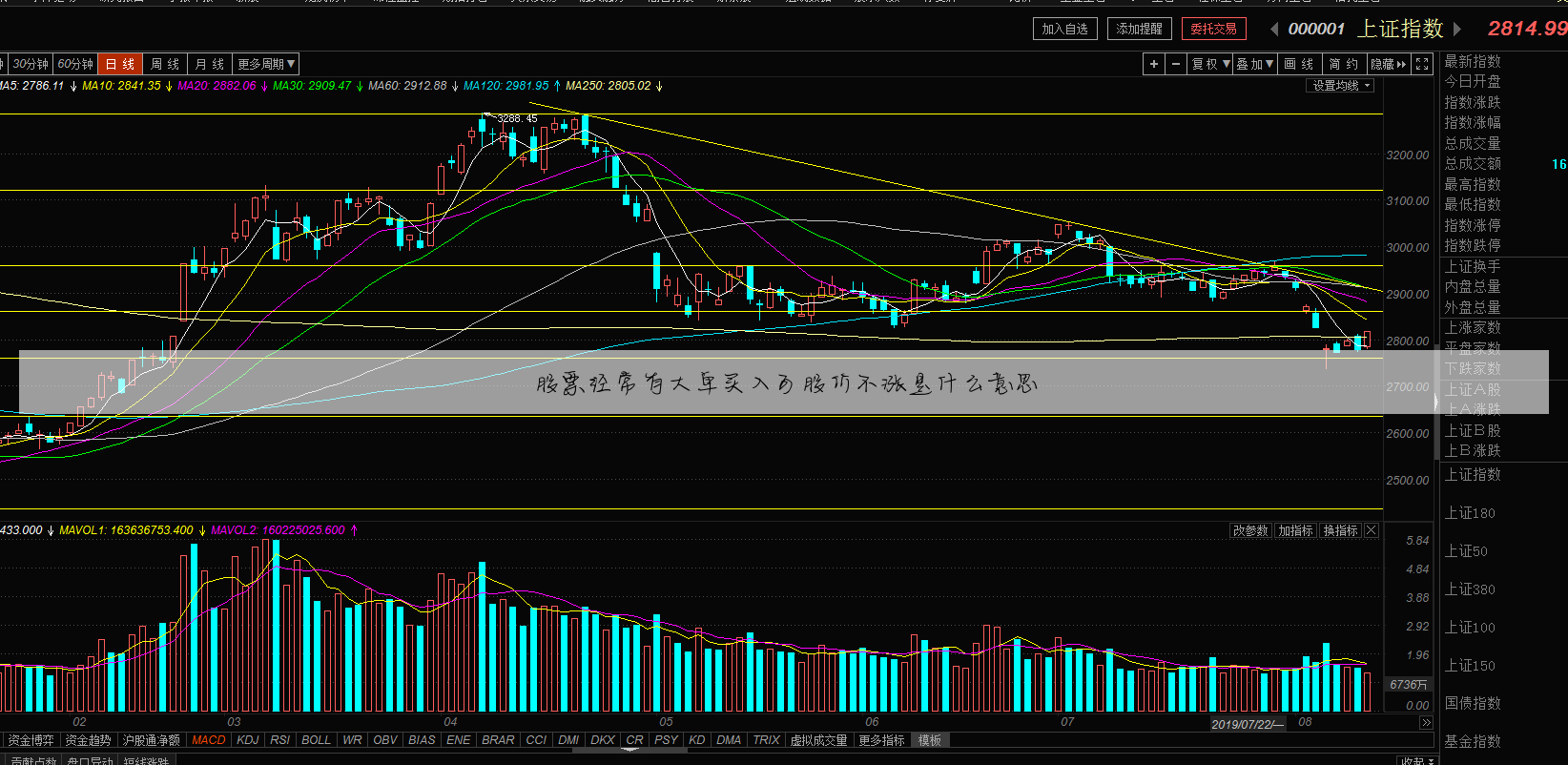The width and height of the screenshot is (1568, 765).
Task: Close the volume indicator panel with the X
Action: click(1372, 530)
